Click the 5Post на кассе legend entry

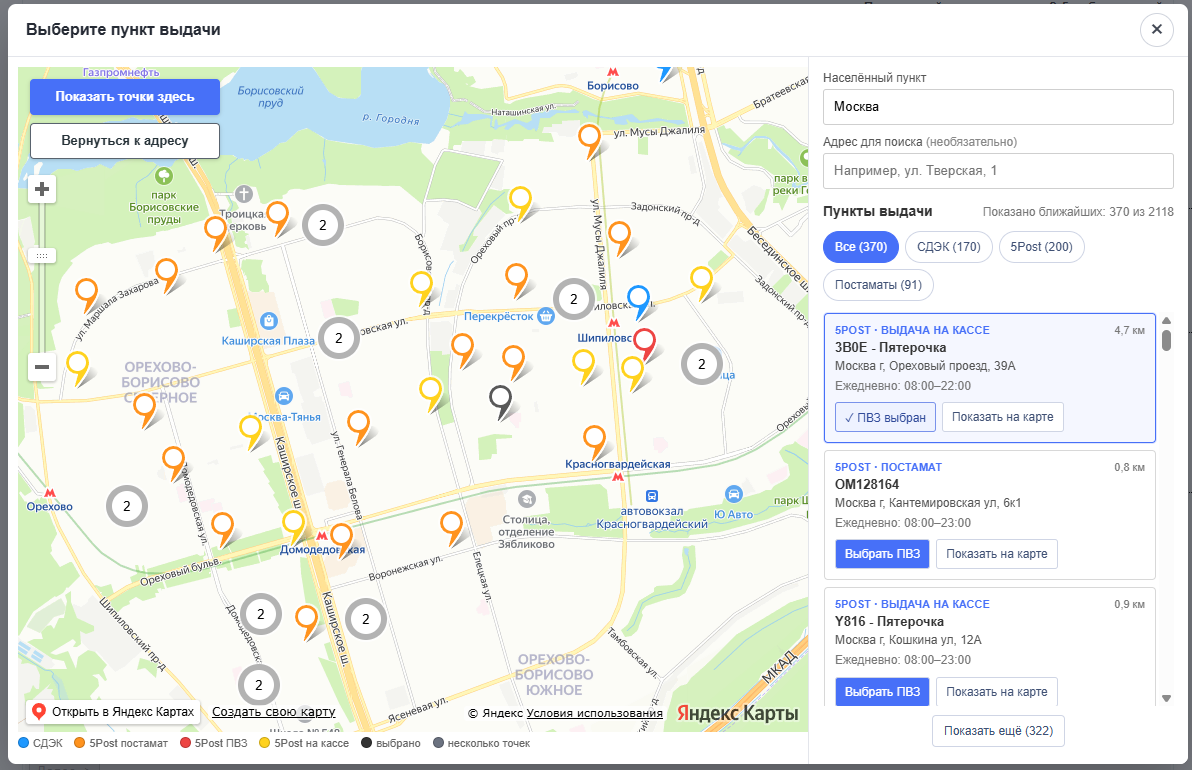[304, 743]
